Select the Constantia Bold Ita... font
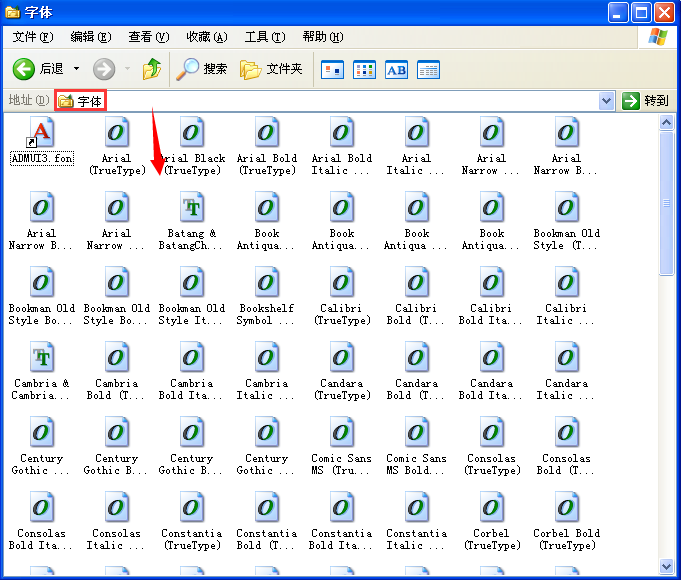This screenshot has width=681, height=580. click(x=341, y=522)
